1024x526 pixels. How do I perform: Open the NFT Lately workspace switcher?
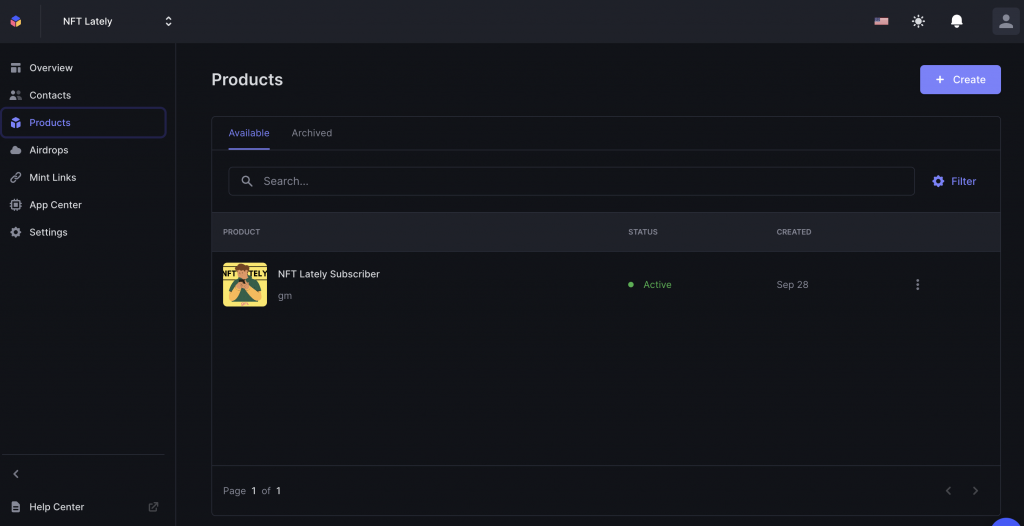(117, 22)
